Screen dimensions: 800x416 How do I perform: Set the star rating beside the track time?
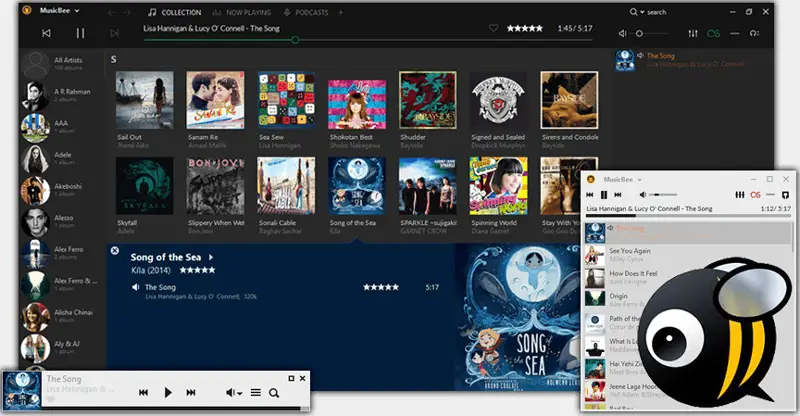[x=524, y=29]
